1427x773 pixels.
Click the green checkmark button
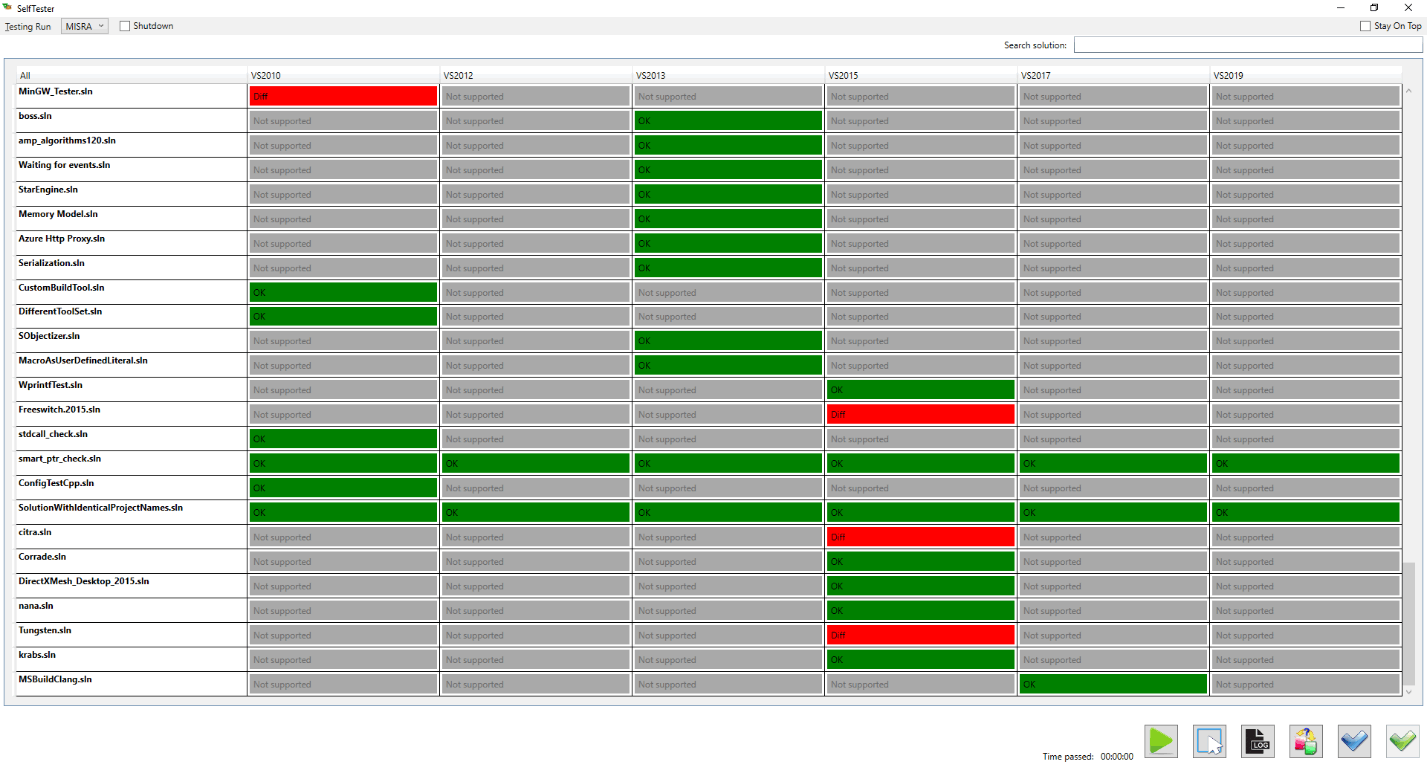coord(1402,741)
